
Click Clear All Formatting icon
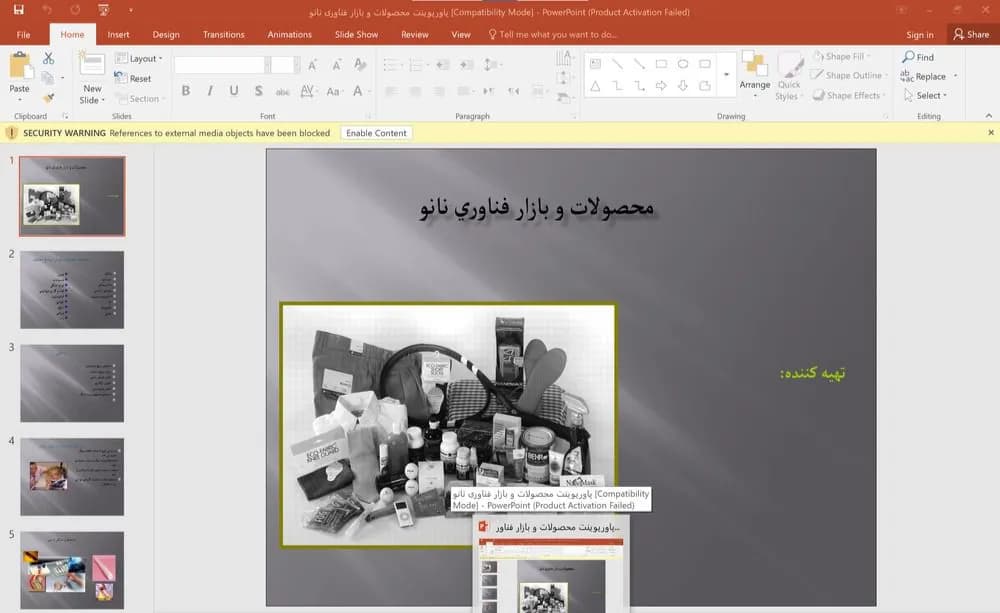(x=360, y=64)
